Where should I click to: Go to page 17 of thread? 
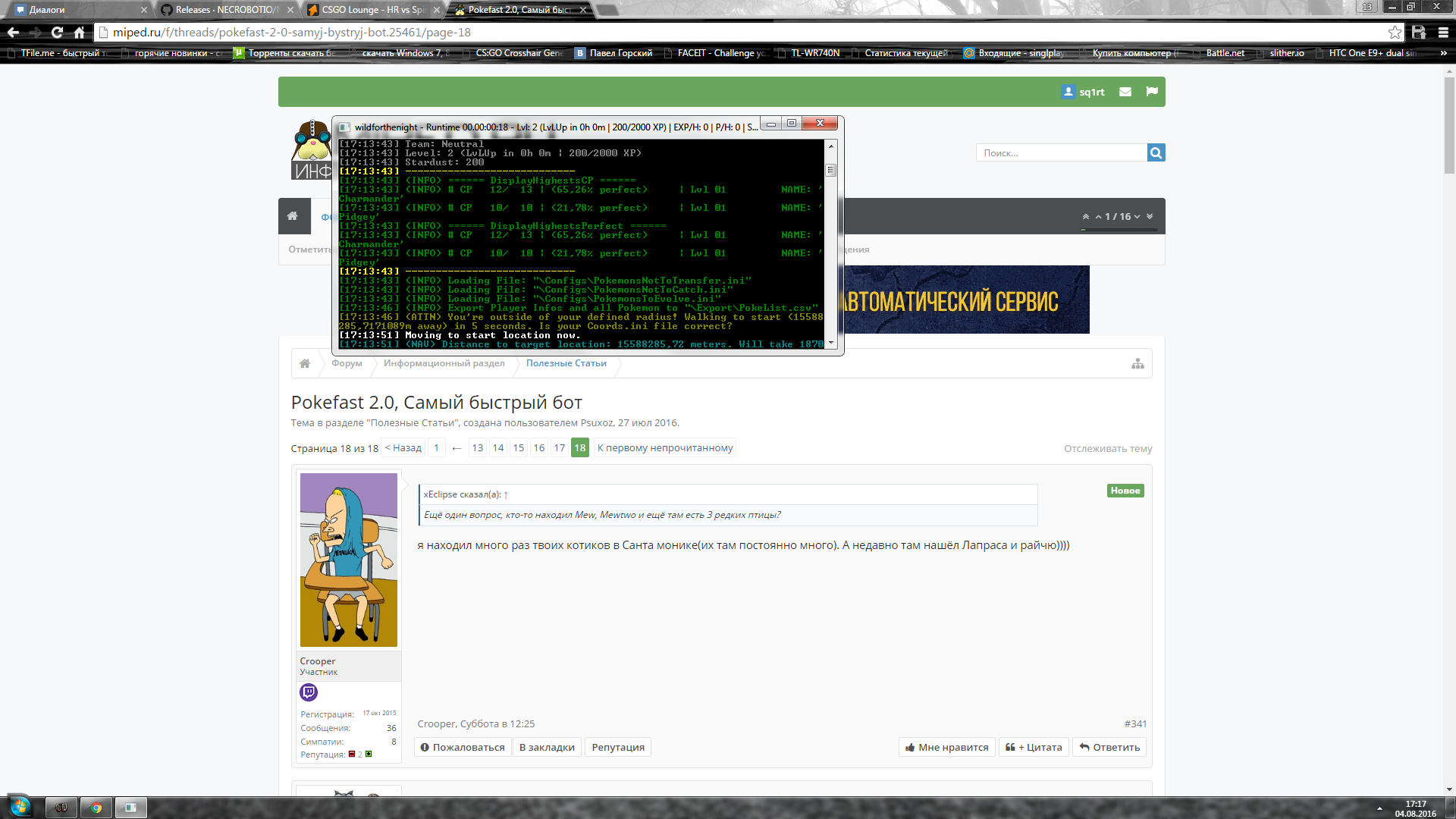click(559, 447)
